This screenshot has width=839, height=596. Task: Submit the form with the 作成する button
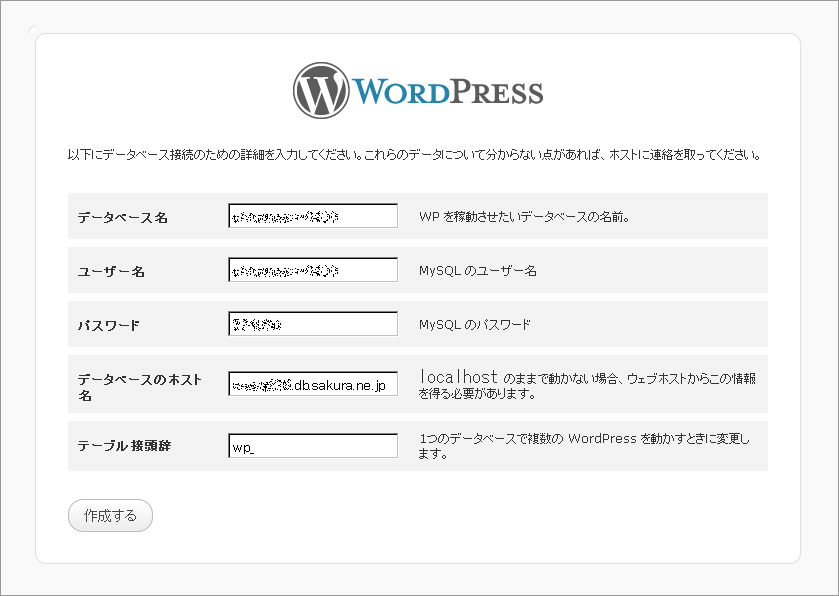coord(110,516)
